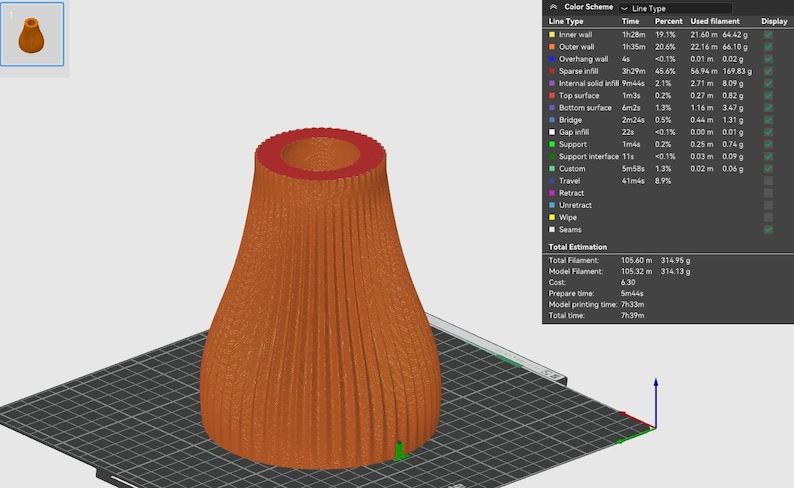Image resolution: width=794 pixels, height=488 pixels.
Task: Open the Line Type color scheme dropdown
Action: 676,8
